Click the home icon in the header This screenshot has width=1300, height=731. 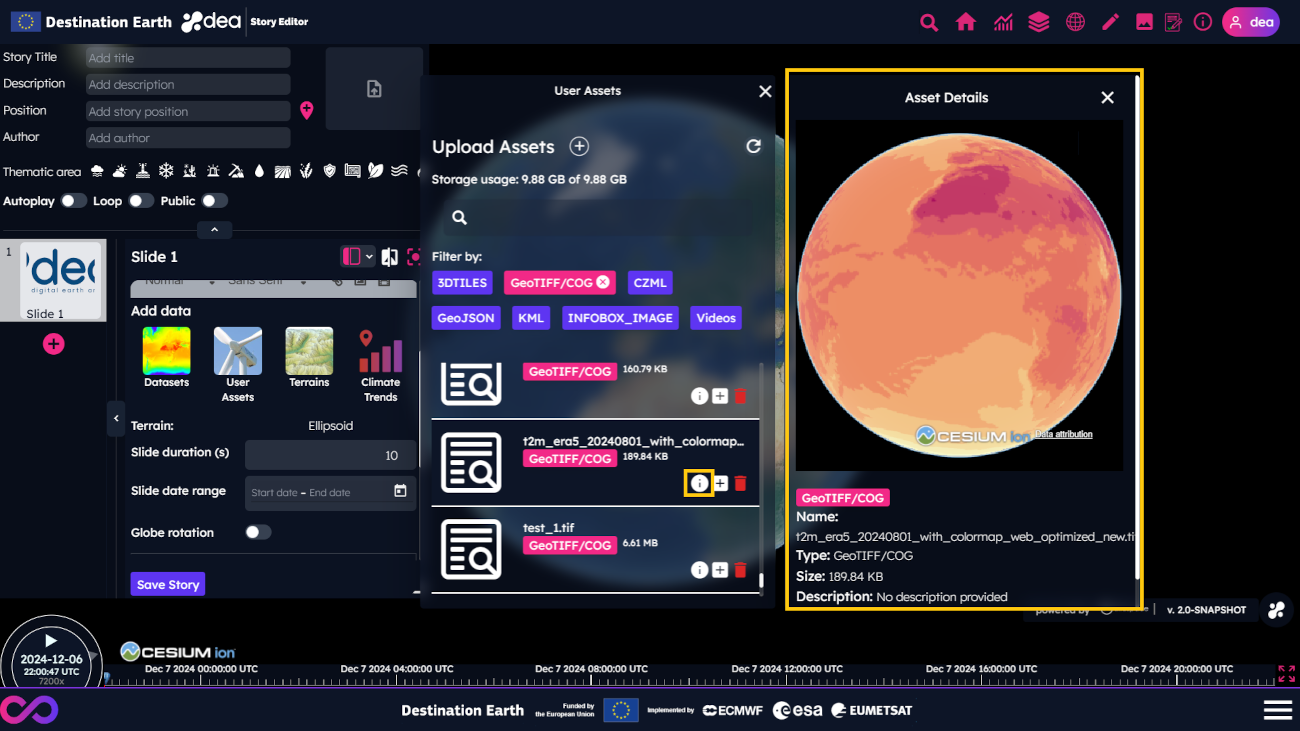point(965,22)
